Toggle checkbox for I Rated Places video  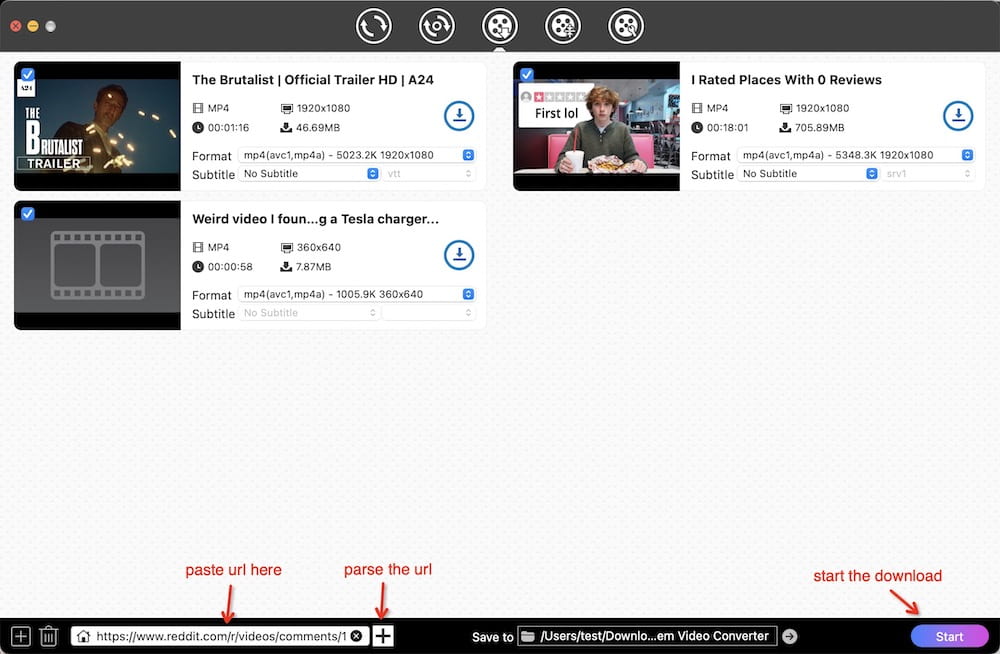(527, 74)
